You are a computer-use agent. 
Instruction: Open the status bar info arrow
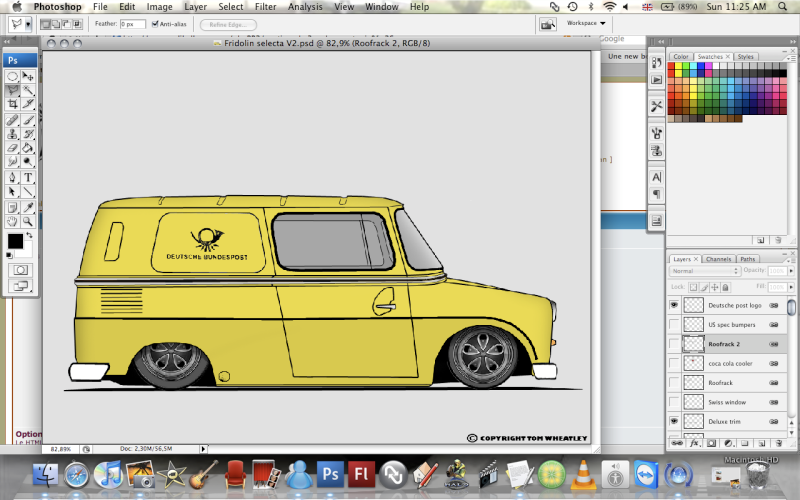pos(203,449)
